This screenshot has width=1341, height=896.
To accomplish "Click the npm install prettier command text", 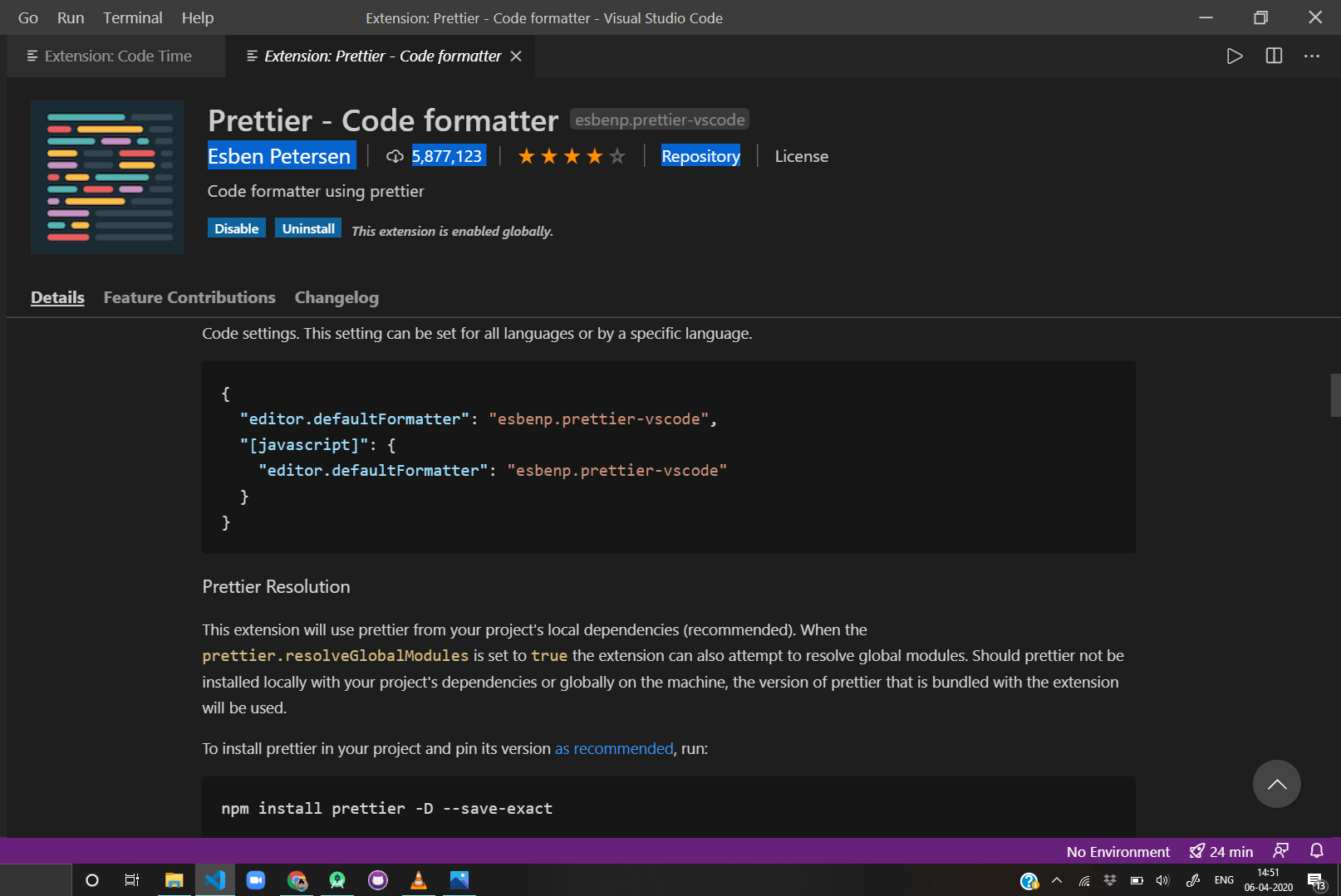I will tap(387, 808).
